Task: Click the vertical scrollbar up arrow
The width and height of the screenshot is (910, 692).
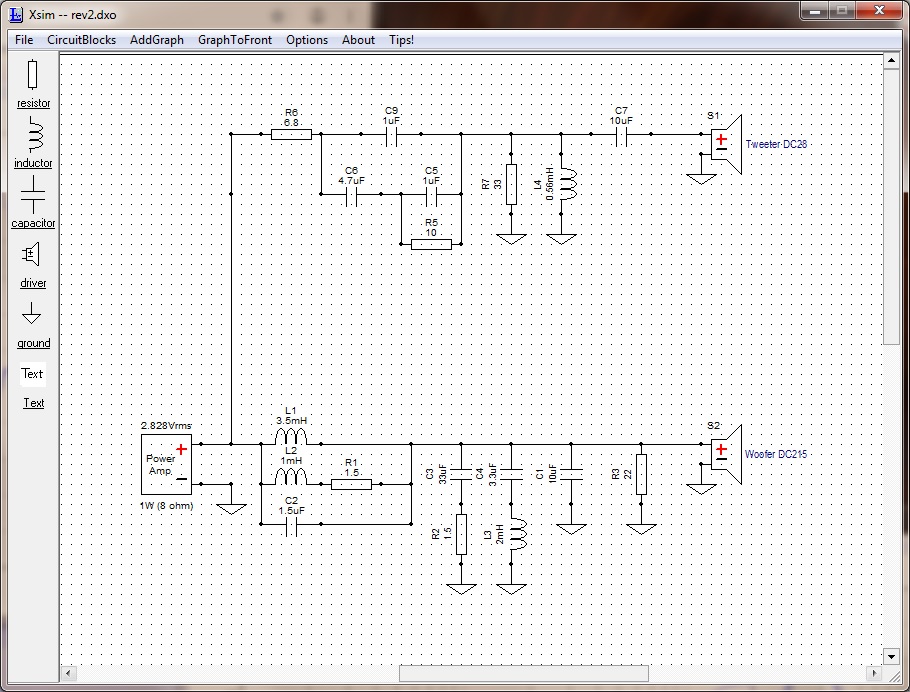Action: 891,60
